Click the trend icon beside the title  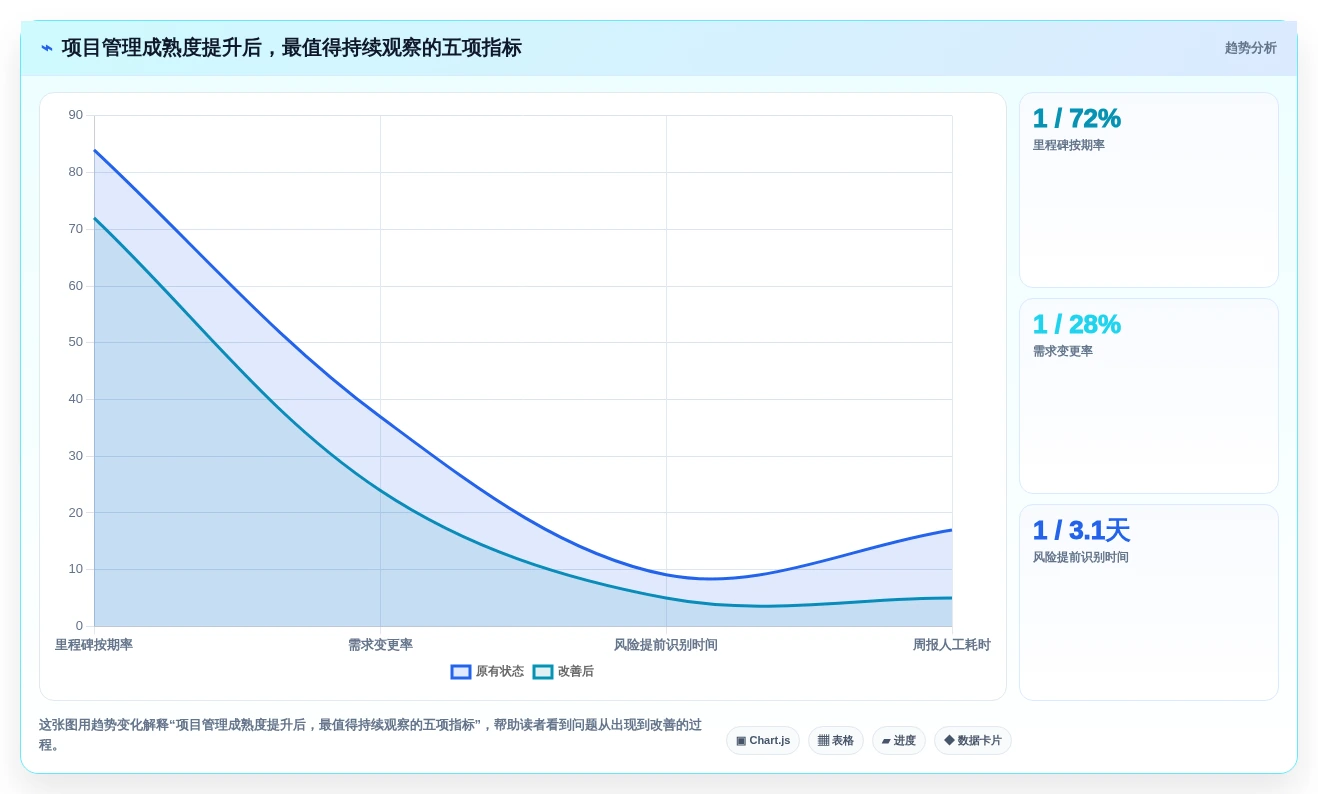point(47,48)
